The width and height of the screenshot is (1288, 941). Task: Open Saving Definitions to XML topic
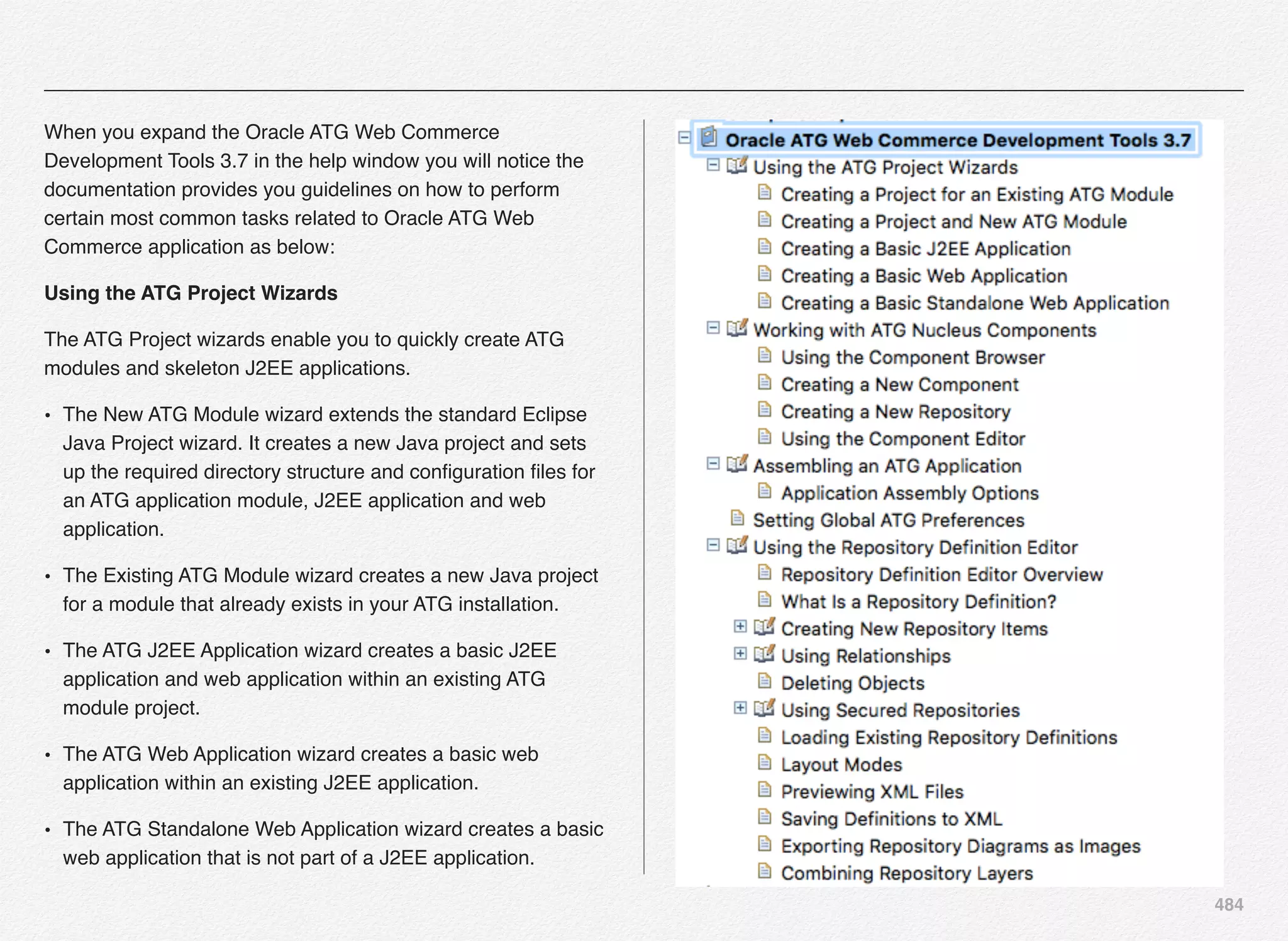(x=892, y=818)
